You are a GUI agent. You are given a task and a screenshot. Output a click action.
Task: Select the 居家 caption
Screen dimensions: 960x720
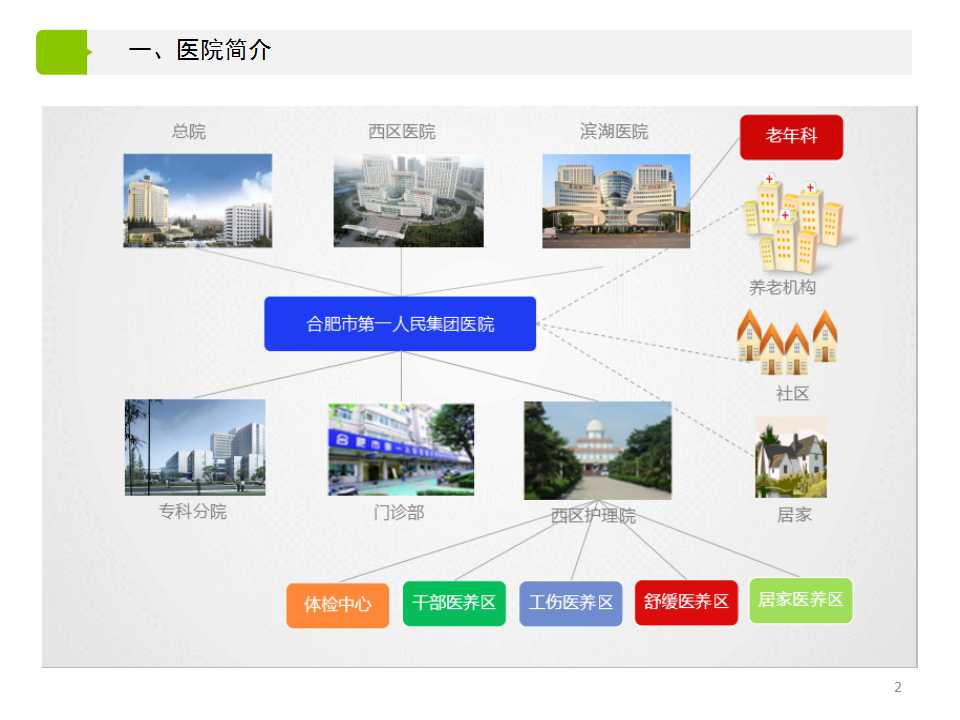coord(794,515)
